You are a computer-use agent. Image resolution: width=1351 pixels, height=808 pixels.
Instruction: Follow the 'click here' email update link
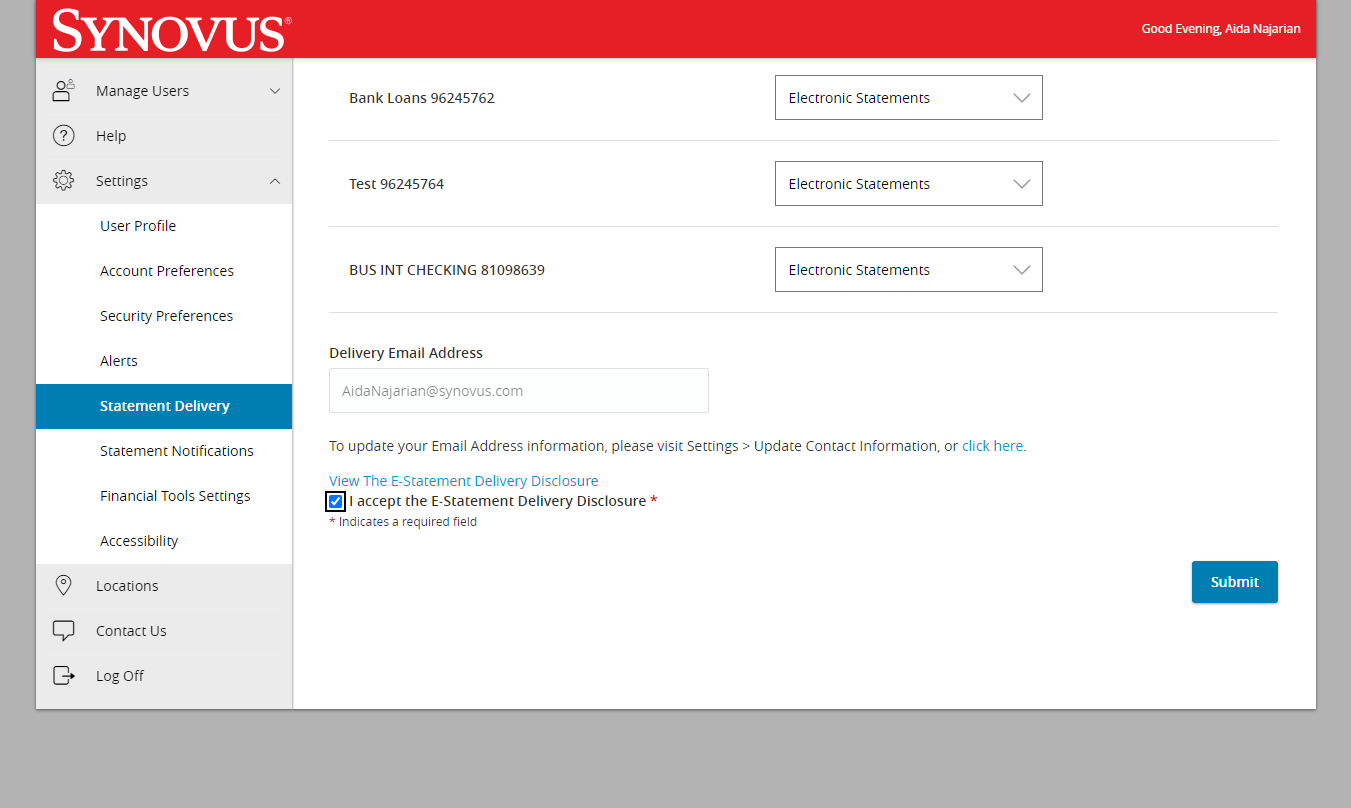[x=992, y=446]
